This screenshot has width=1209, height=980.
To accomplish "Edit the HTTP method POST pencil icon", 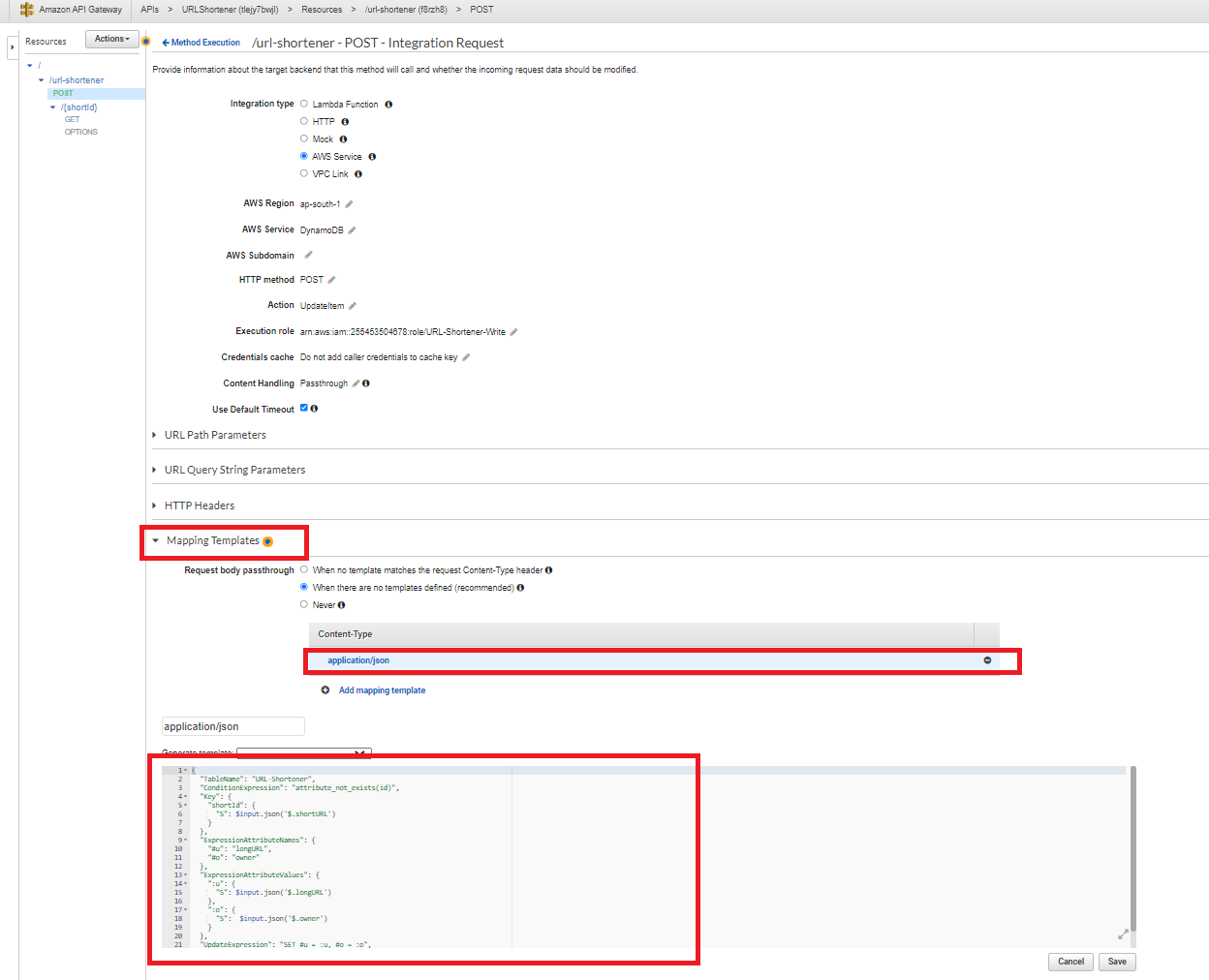I will tap(331, 280).
